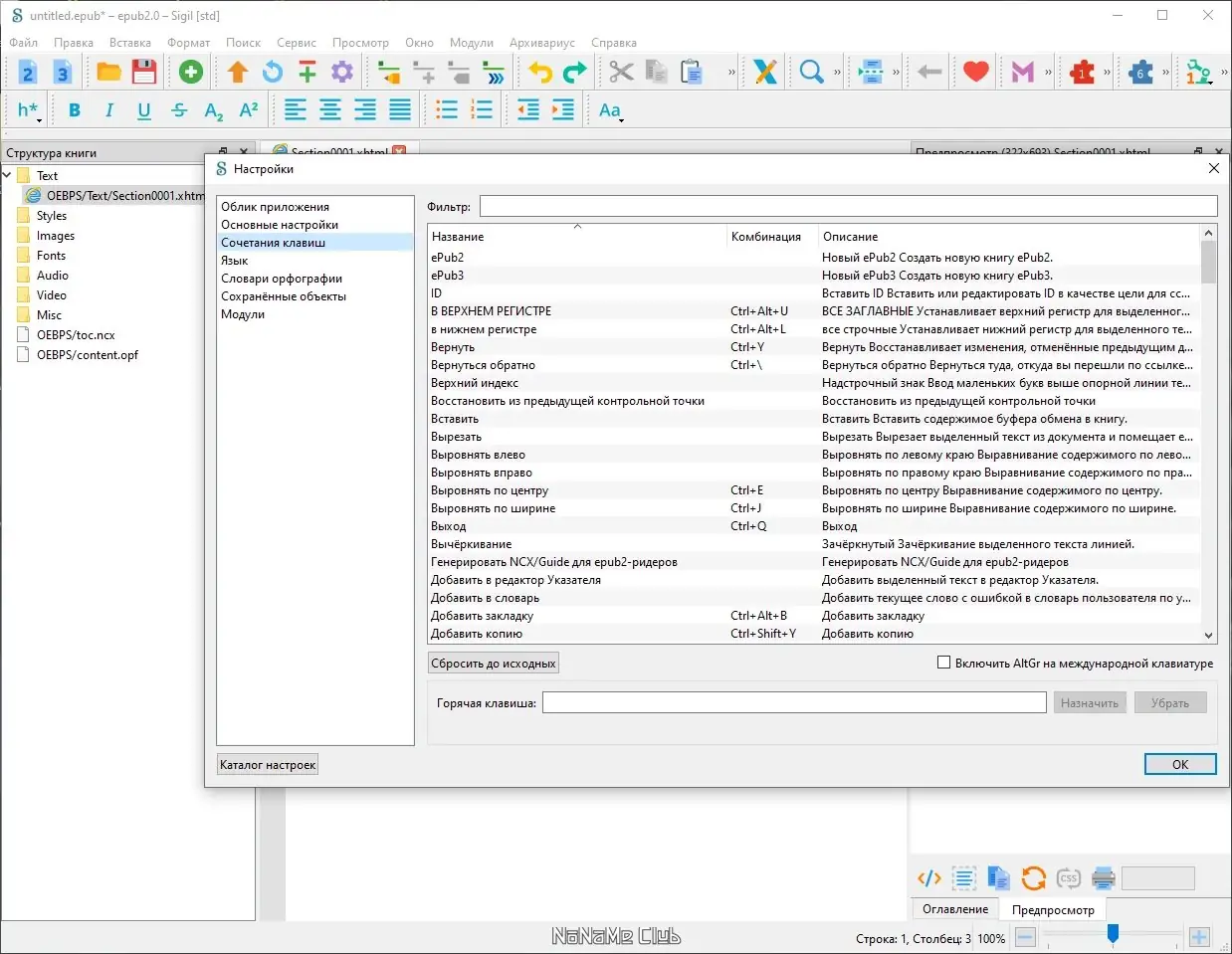This screenshot has height=954, width=1232.
Task: Click the Назначить shortcut button
Action: [1090, 703]
